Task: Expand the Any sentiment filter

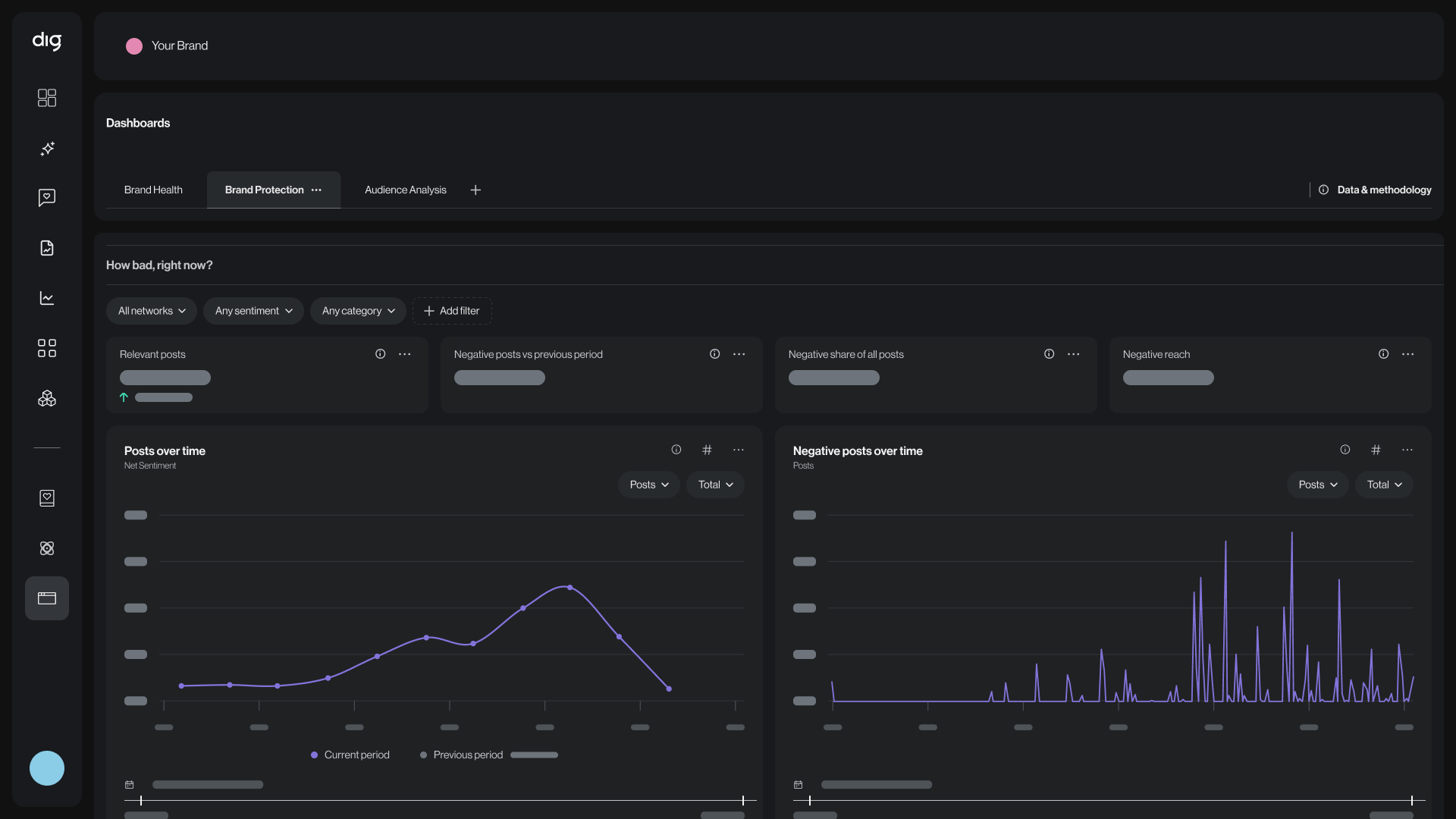Action: [x=253, y=311]
